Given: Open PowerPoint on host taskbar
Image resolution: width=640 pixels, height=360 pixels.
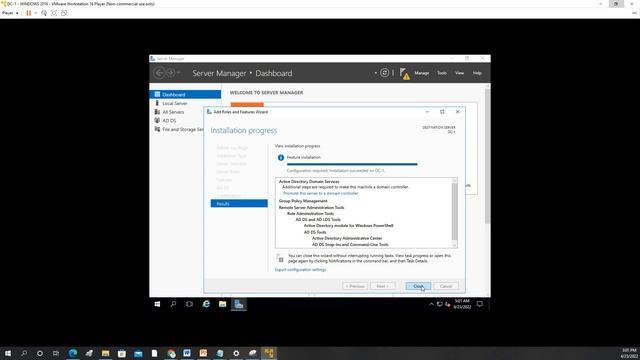Looking at the screenshot, I should pos(203,353).
